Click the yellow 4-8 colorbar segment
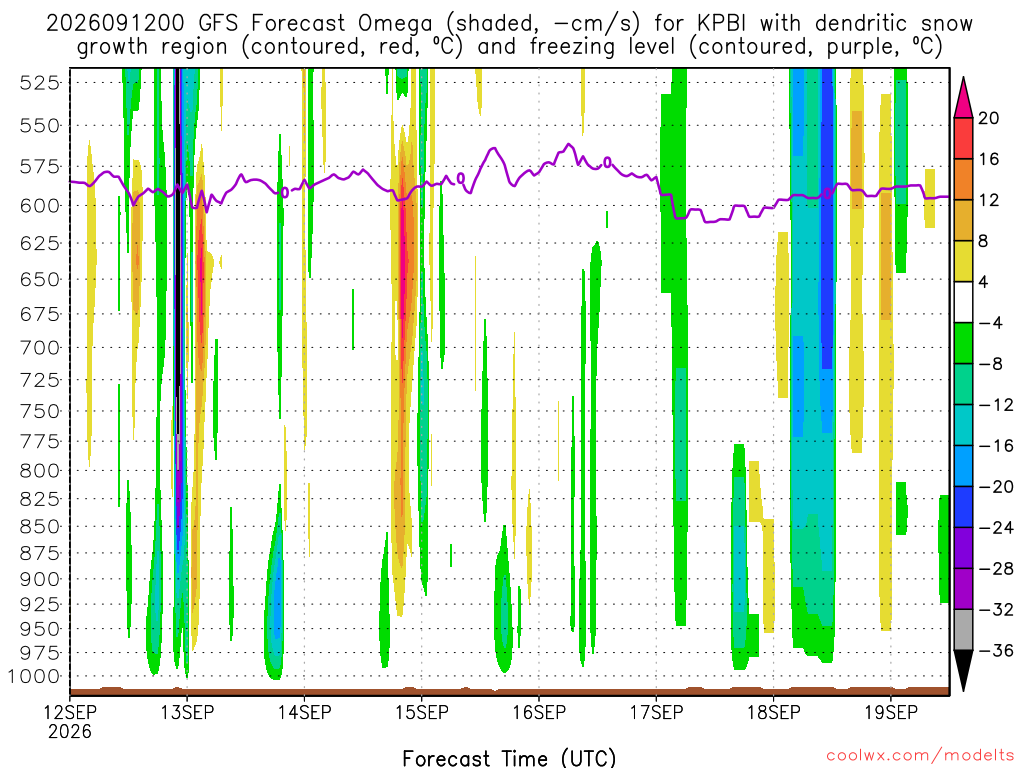The height and width of the screenshot is (768, 1024). point(963,261)
